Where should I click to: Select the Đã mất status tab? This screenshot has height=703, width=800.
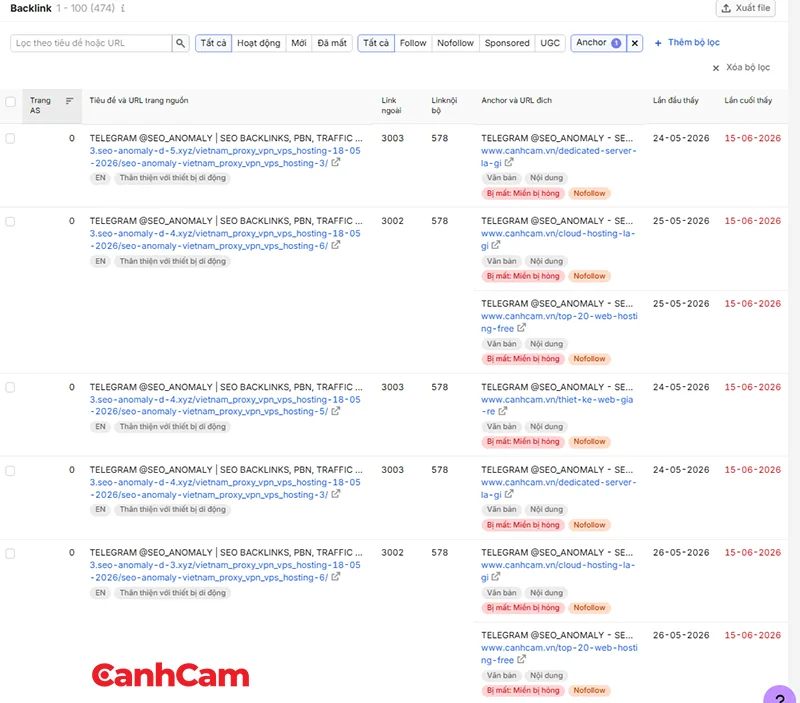tap(332, 43)
